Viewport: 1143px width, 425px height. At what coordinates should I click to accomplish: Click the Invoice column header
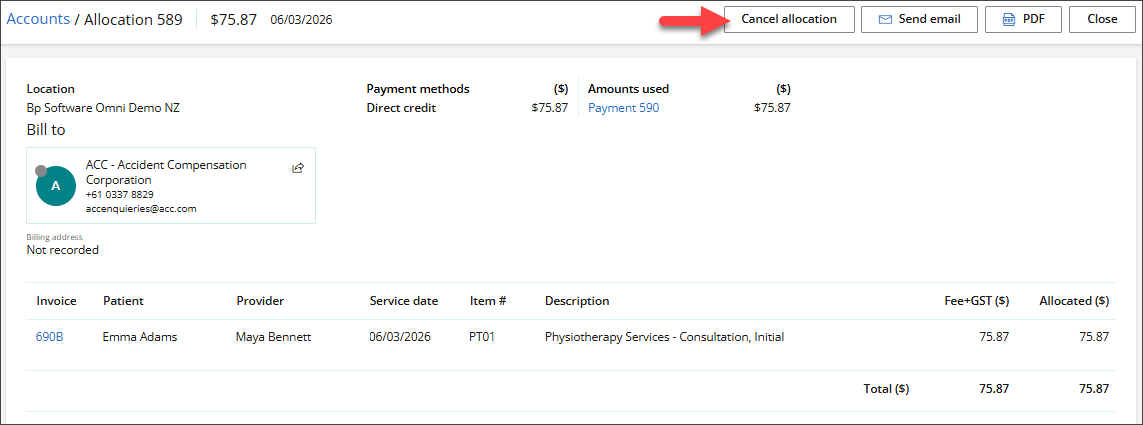(56, 301)
